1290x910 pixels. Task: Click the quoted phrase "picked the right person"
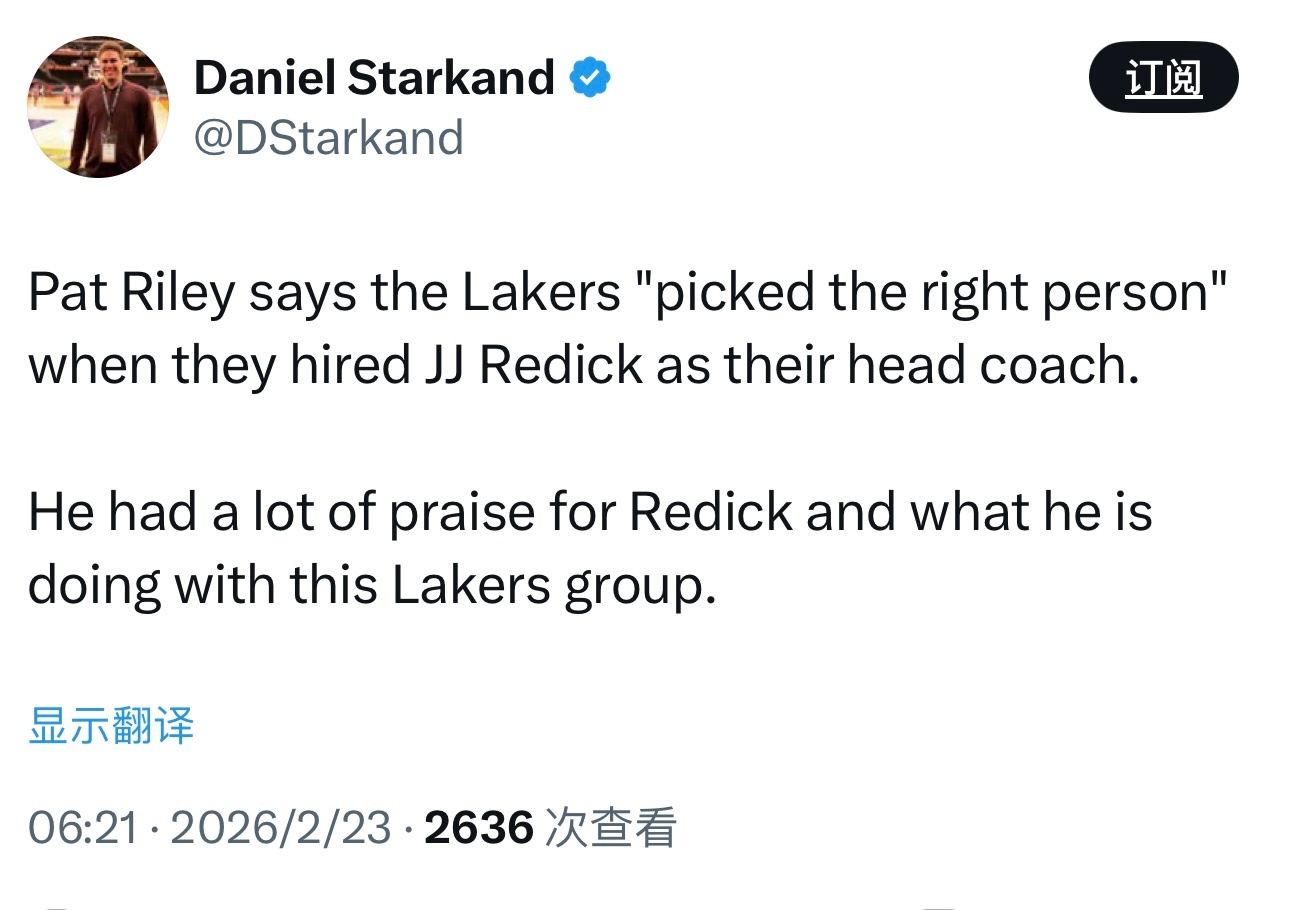pyautogui.click(x=939, y=292)
